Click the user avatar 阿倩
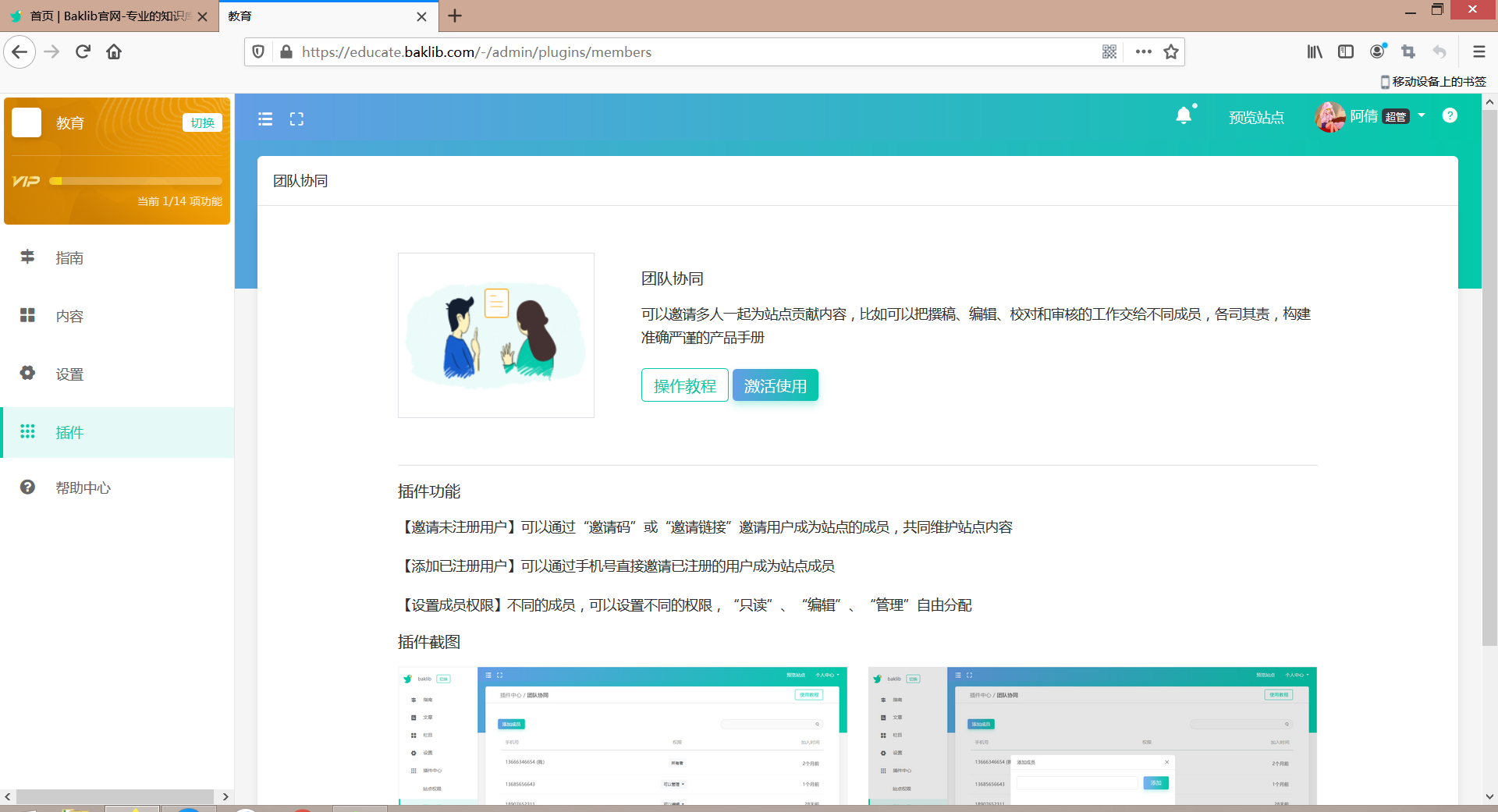This screenshot has height=812, width=1498. point(1329,117)
